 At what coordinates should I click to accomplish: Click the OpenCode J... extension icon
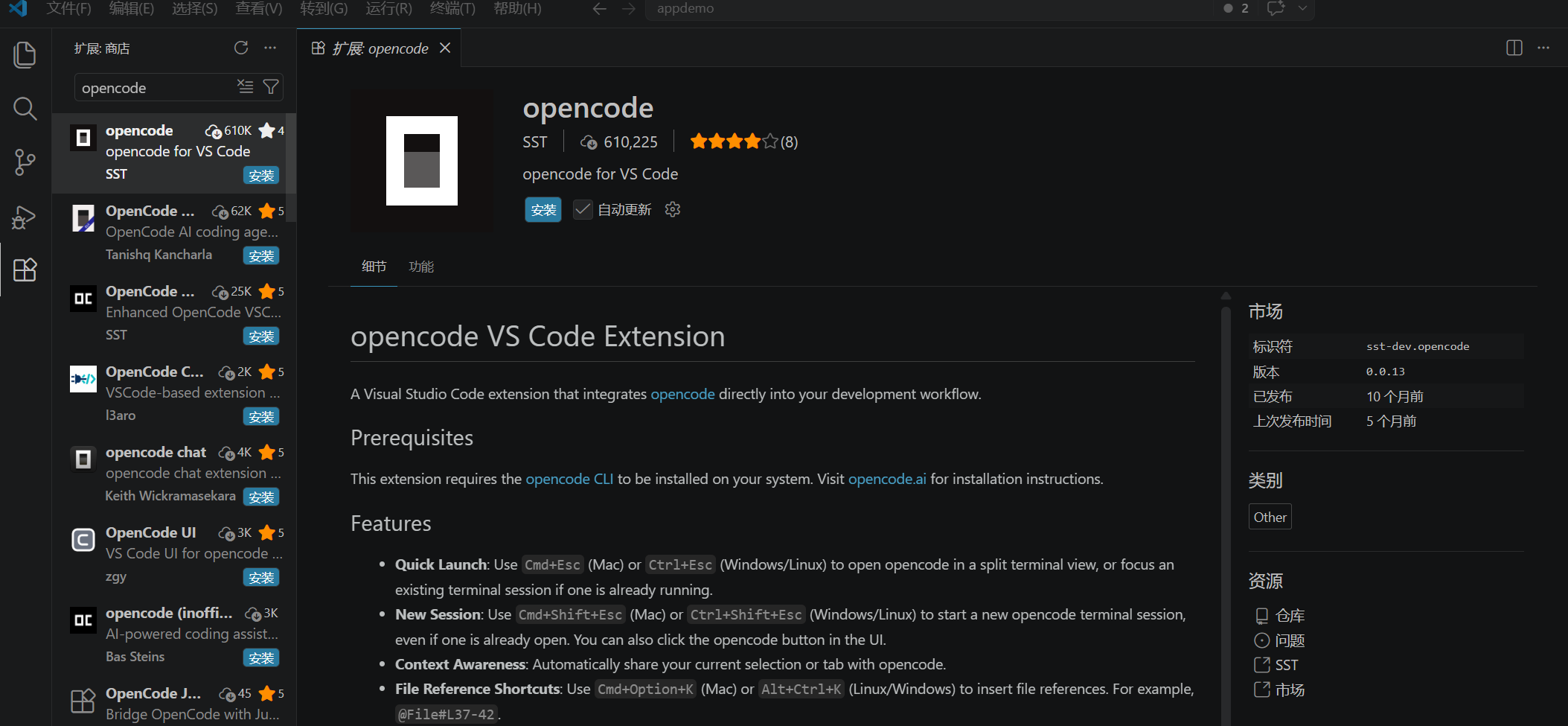[83, 701]
